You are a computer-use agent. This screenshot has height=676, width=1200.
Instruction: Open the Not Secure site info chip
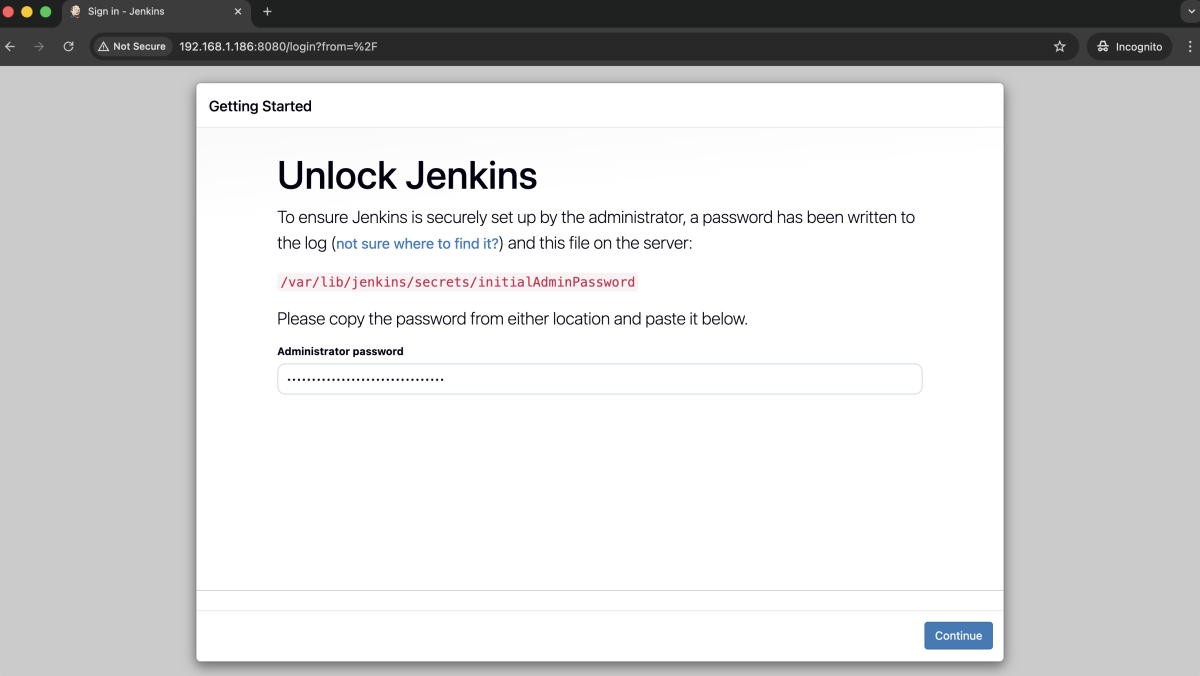point(132,47)
